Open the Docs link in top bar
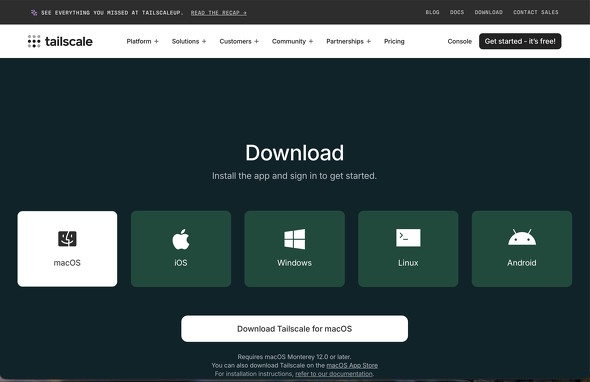 coord(457,12)
